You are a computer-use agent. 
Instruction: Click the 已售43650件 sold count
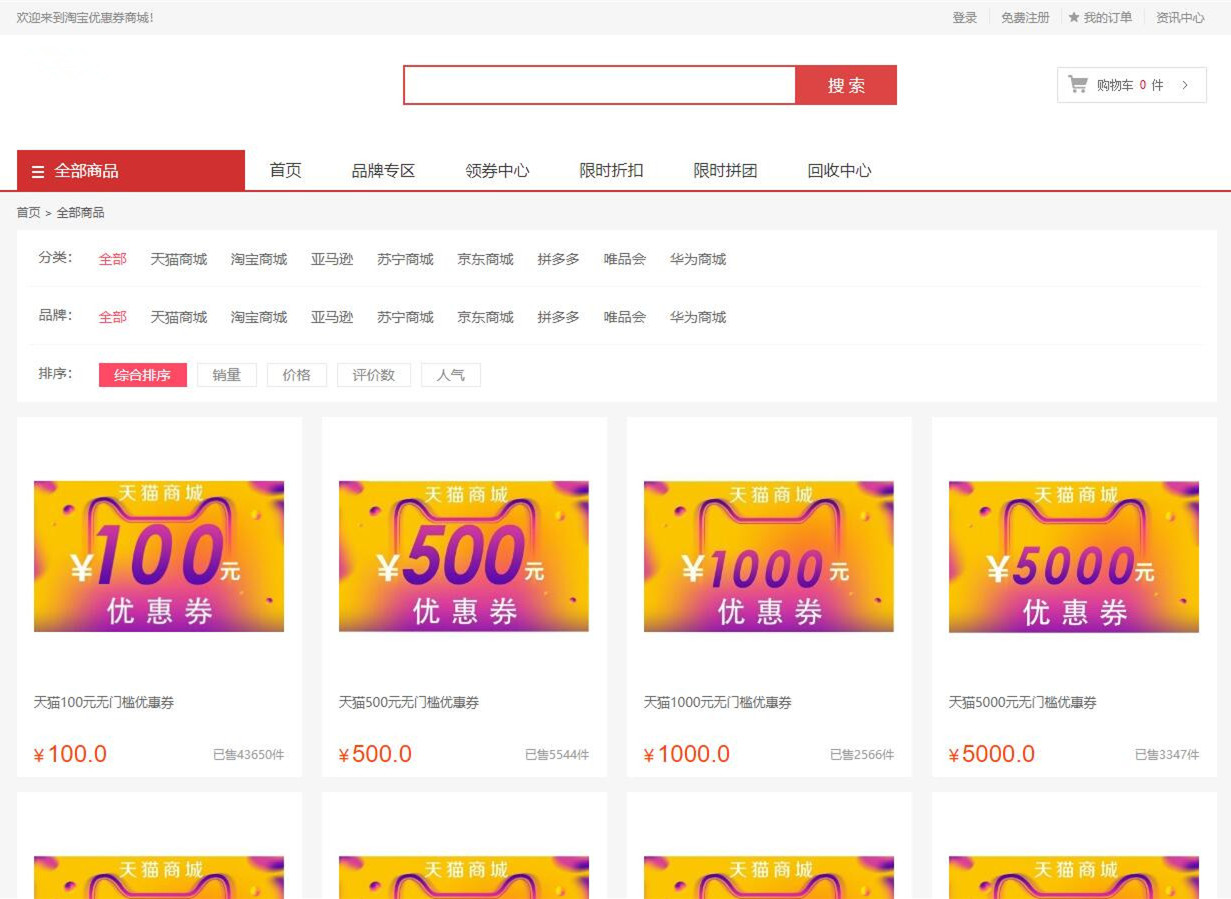point(249,755)
